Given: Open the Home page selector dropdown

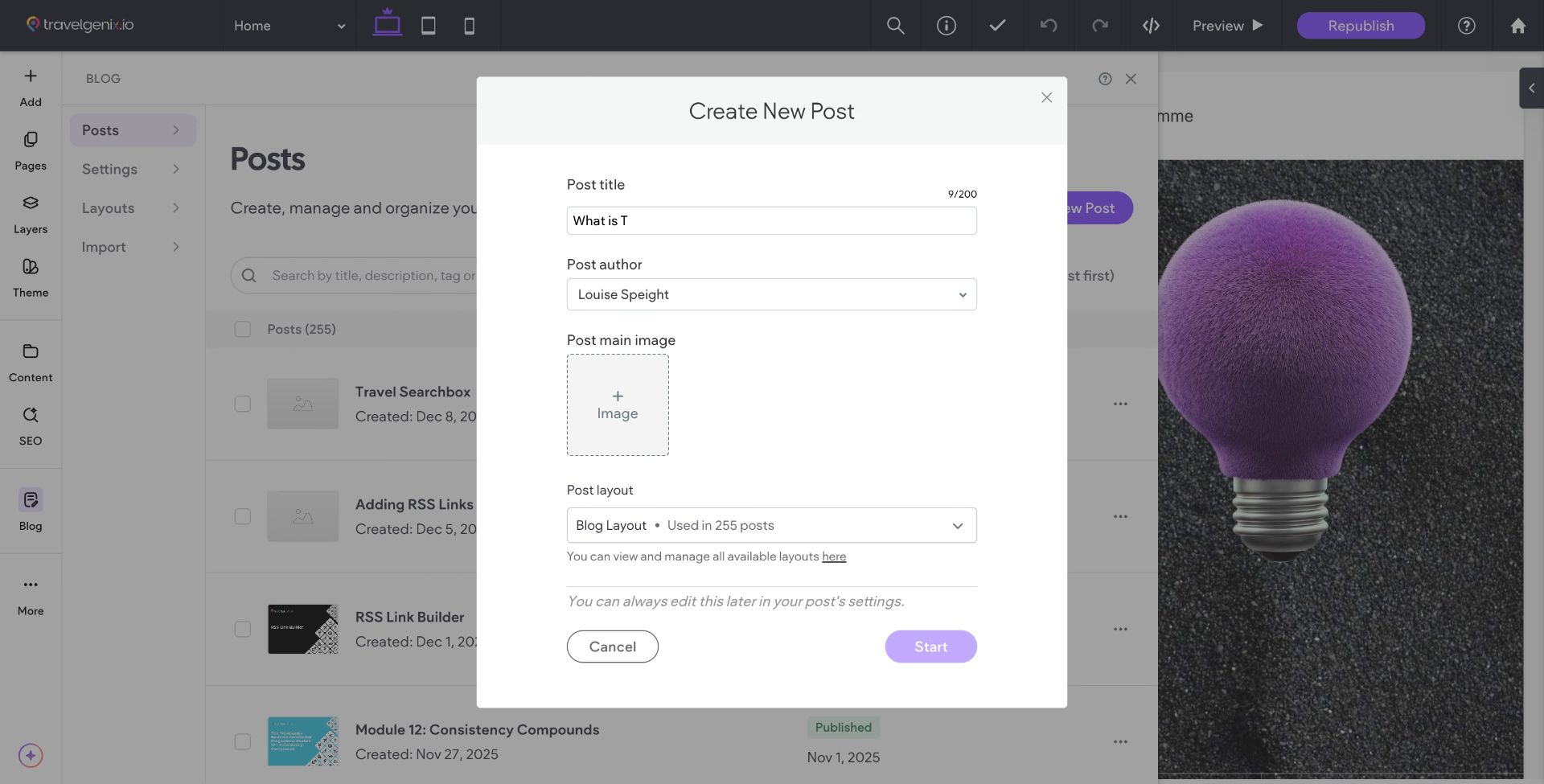Looking at the screenshot, I should pyautogui.click(x=289, y=26).
